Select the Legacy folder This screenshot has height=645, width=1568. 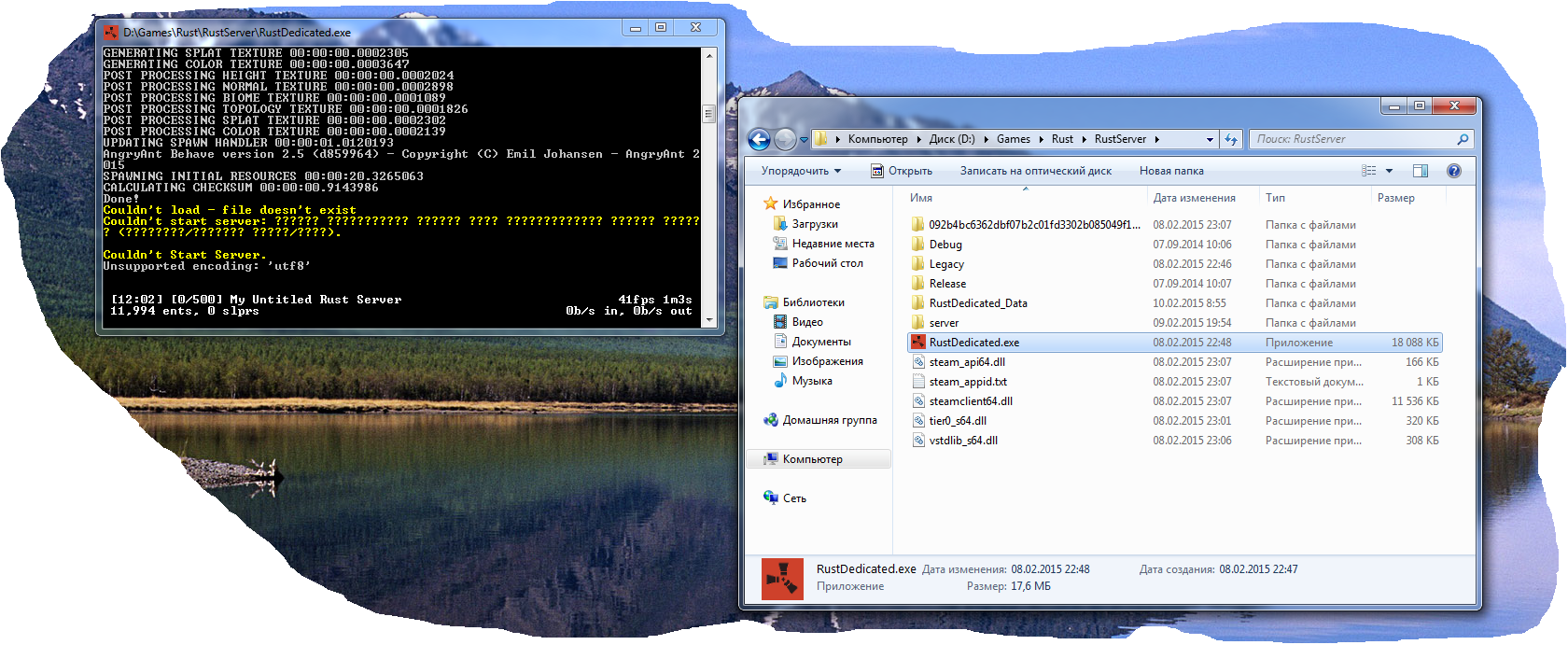[1176, 264]
